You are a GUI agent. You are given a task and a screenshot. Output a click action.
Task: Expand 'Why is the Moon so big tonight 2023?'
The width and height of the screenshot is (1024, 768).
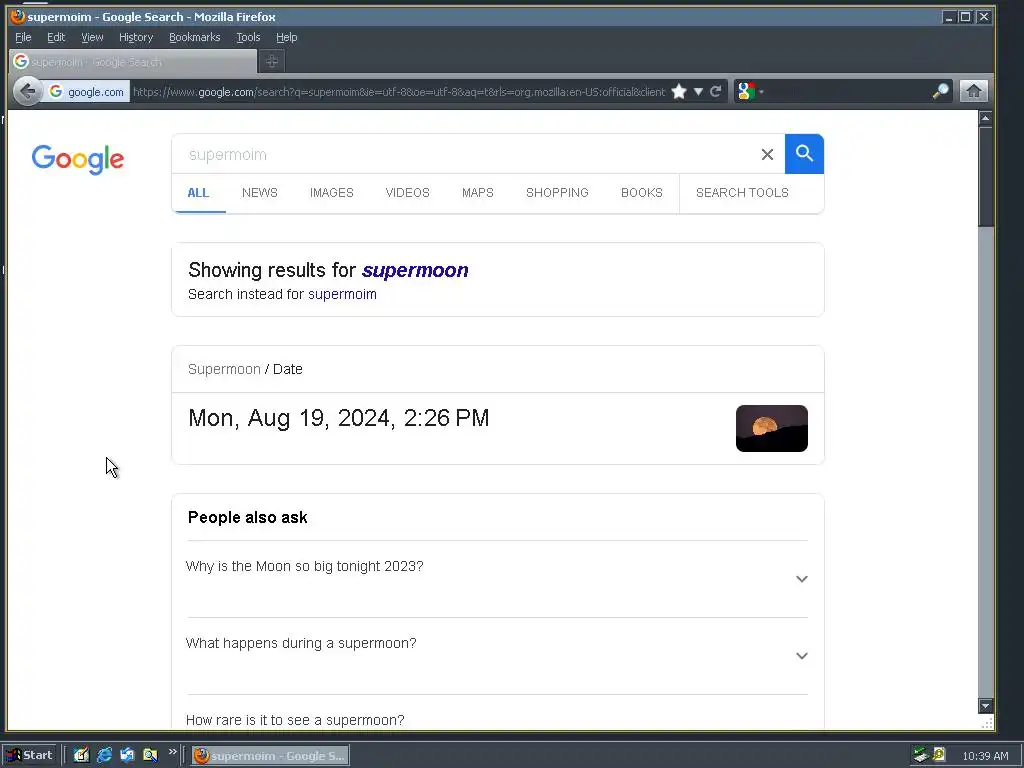(497, 579)
